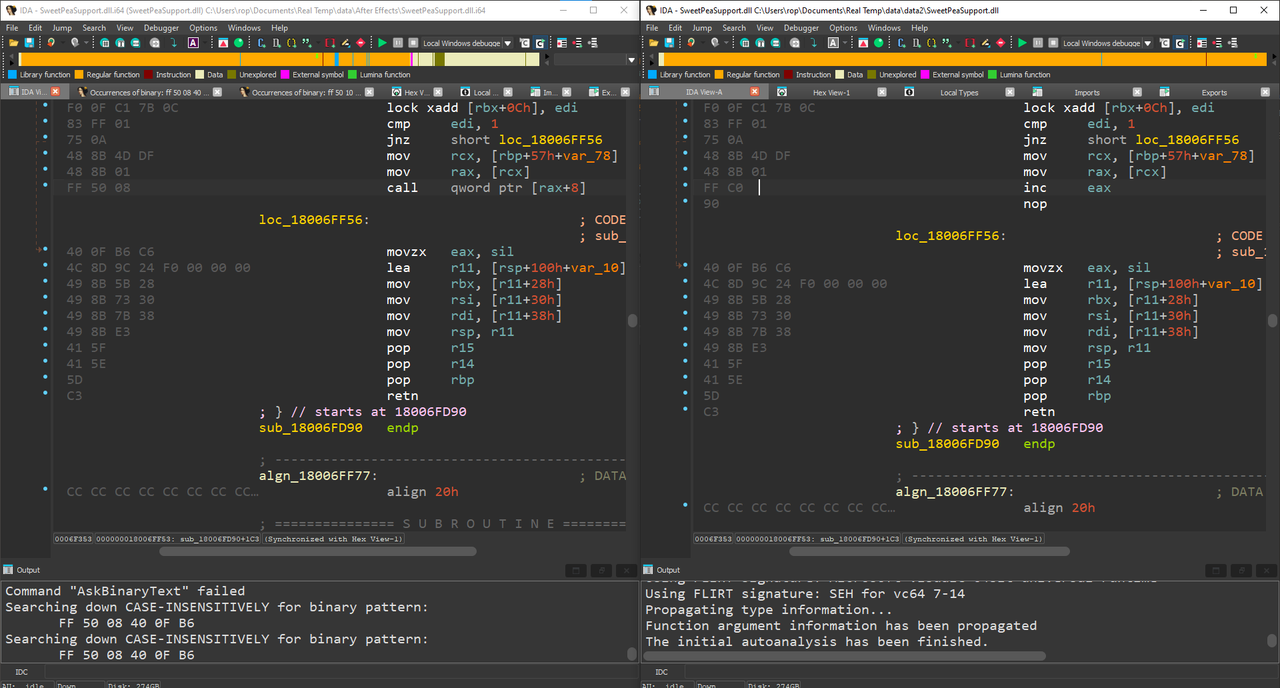The height and width of the screenshot is (688, 1280).
Task: Close the Hex View-1 tab in right window
Action: point(882,92)
